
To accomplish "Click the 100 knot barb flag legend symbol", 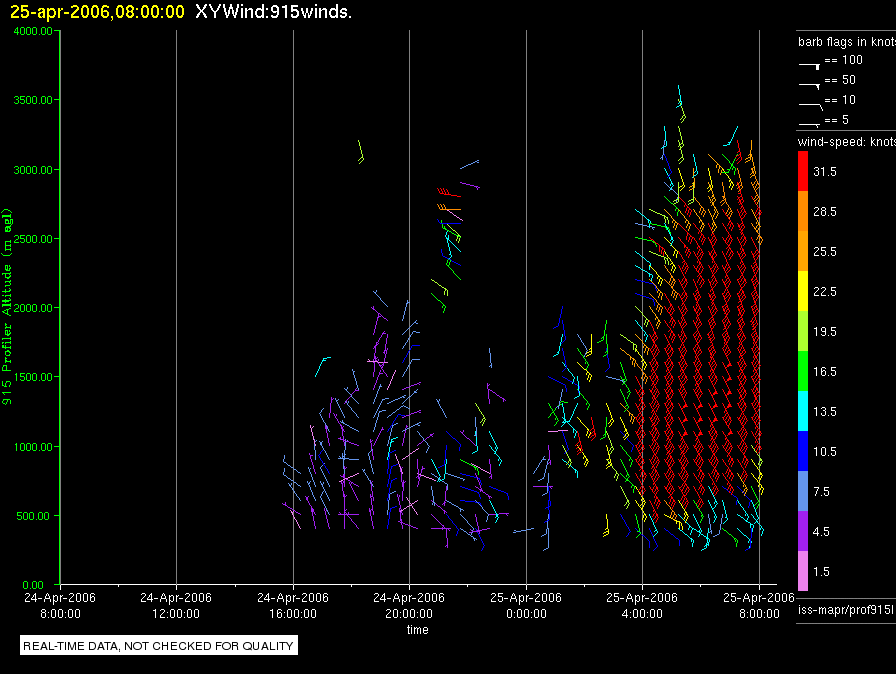I will coord(810,66).
